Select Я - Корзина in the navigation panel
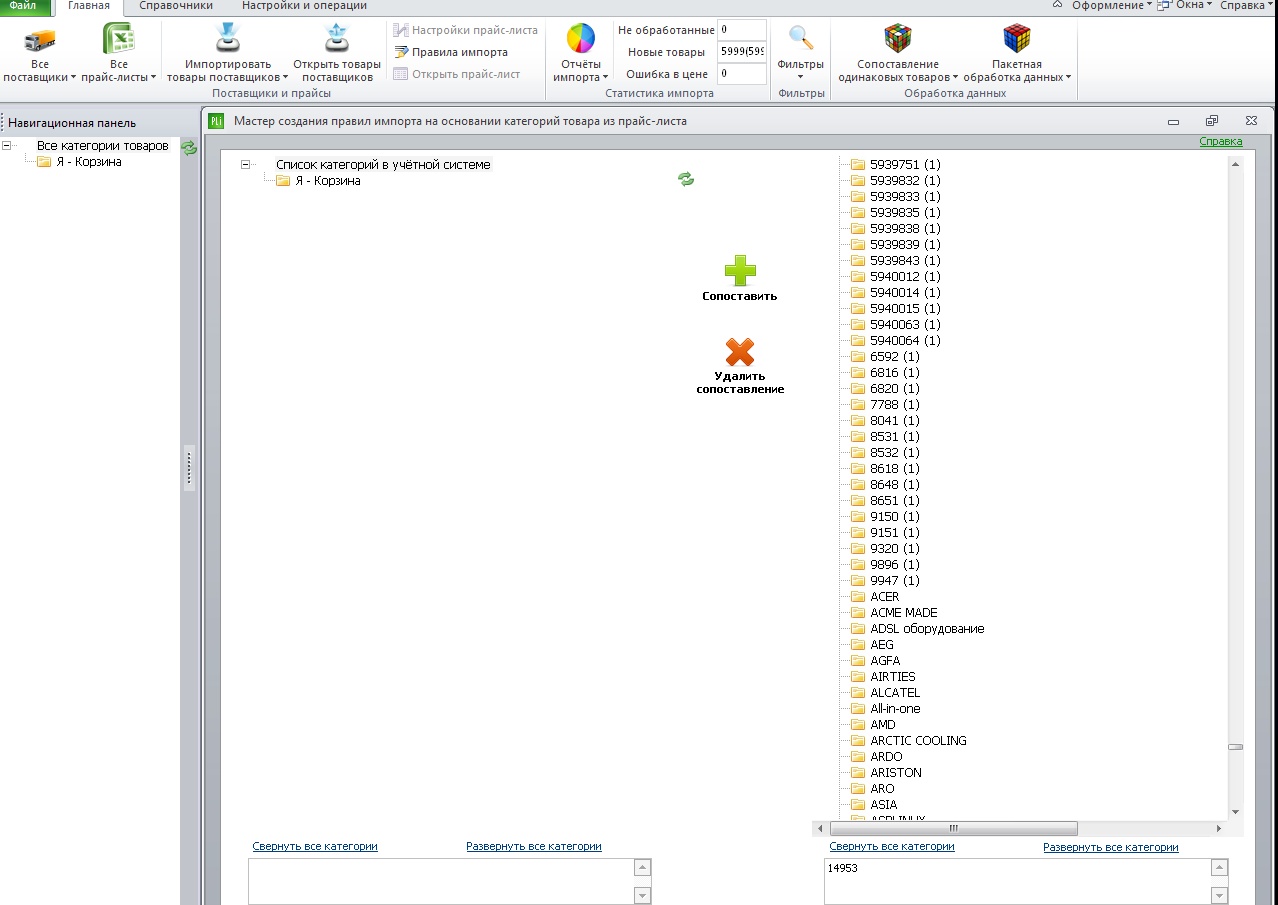 pos(89,162)
